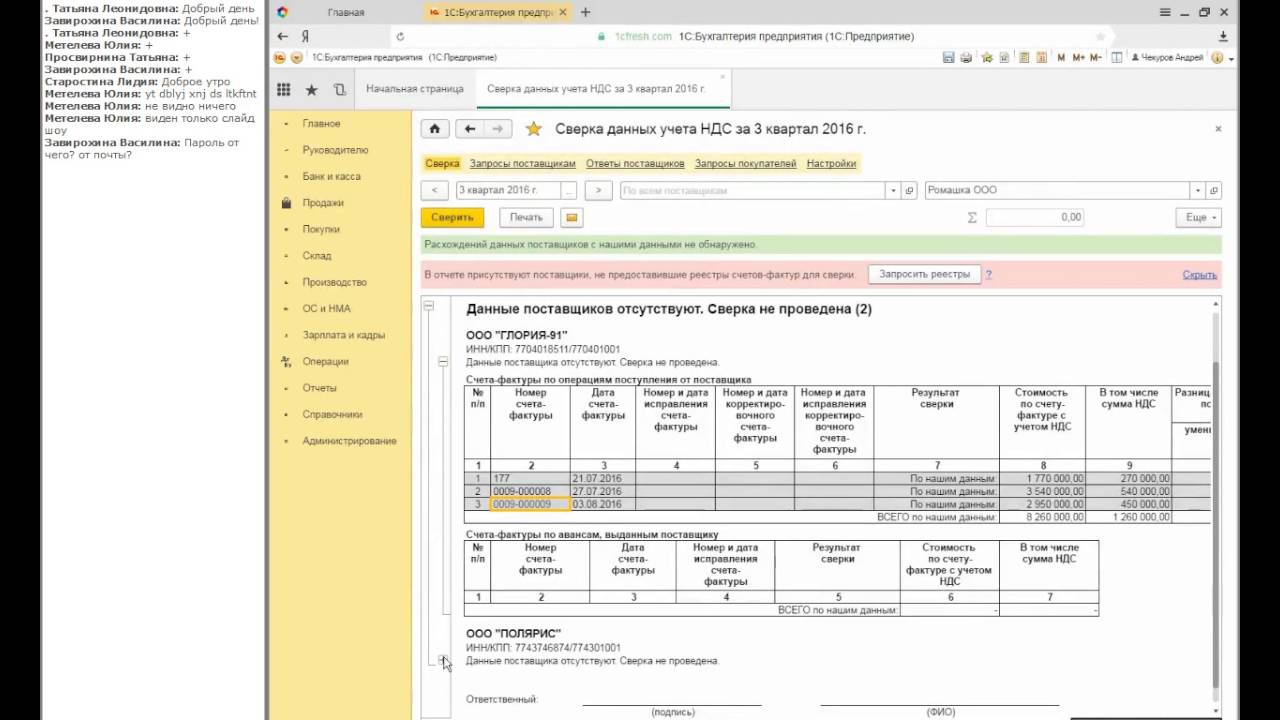Screen dimensions: 1280x720
Task: Open the history icon beside the favorites star
Action: pyautogui.click(x=339, y=89)
